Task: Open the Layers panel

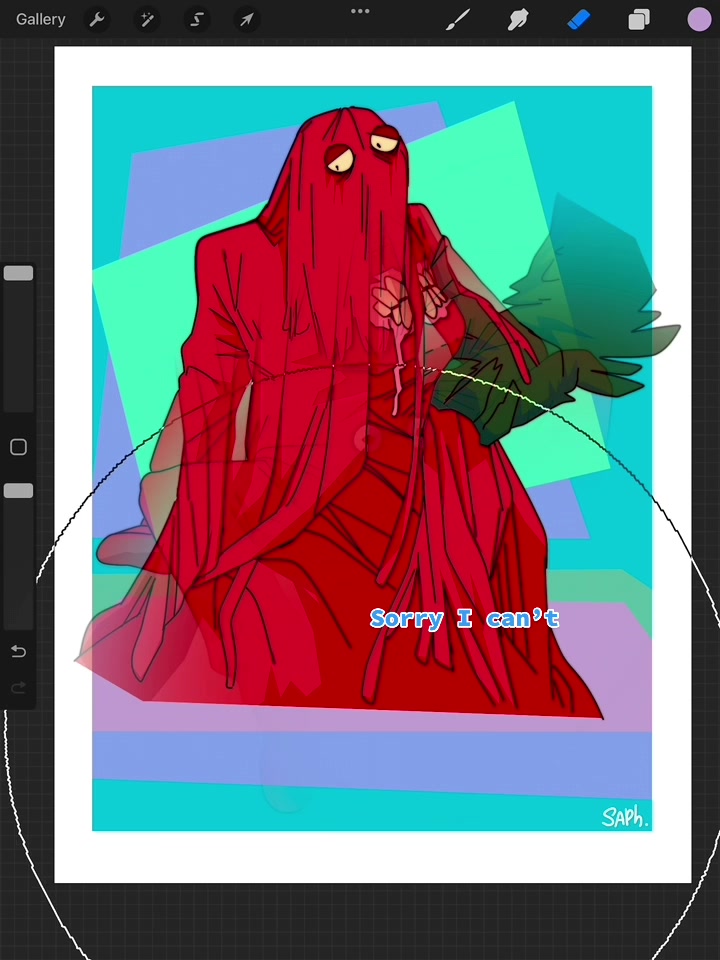Action: coord(639,20)
